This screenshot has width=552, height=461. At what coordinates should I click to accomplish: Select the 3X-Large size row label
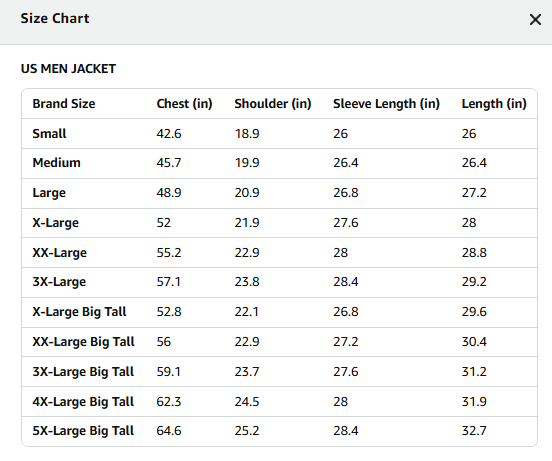tap(59, 282)
